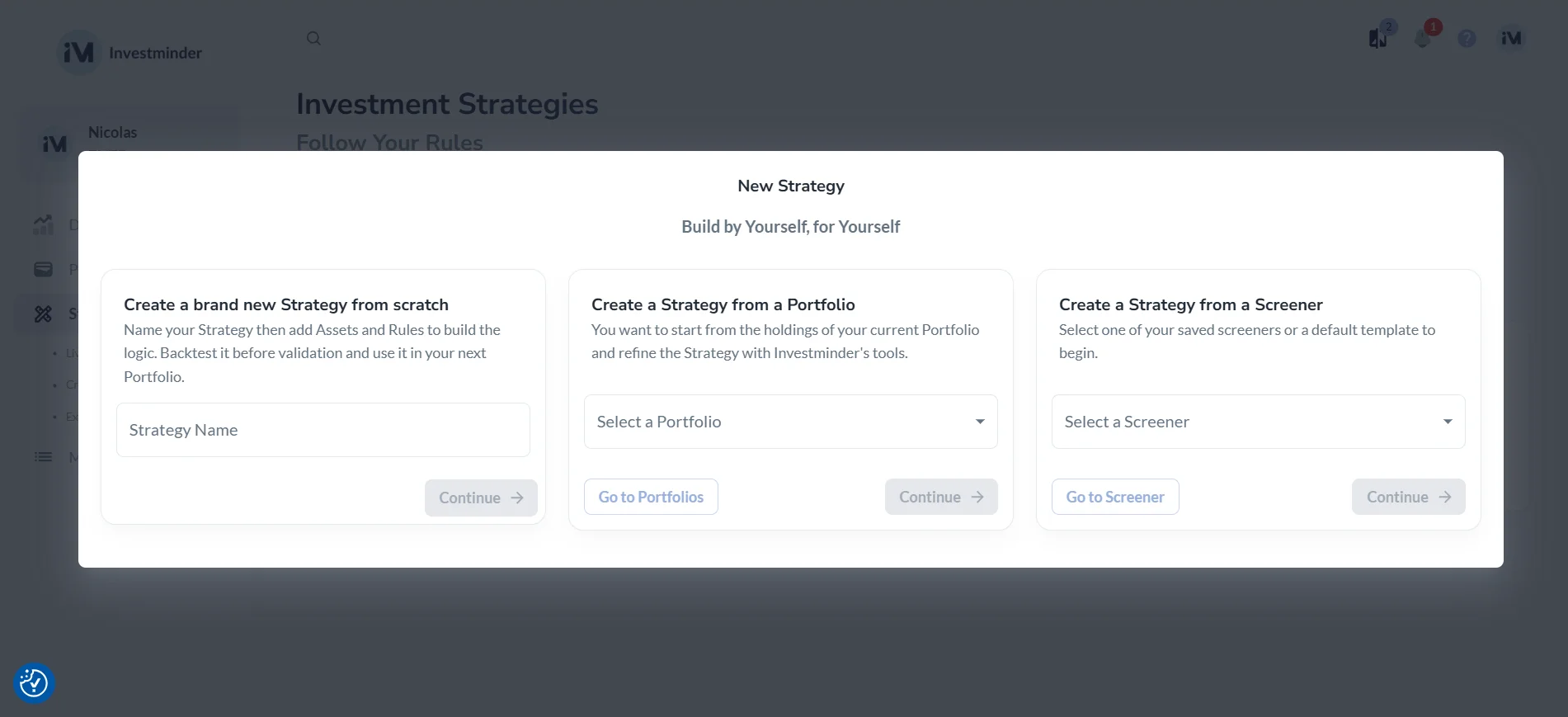Open the blue support widget bottom left
This screenshot has height=717, width=1568.
33,683
